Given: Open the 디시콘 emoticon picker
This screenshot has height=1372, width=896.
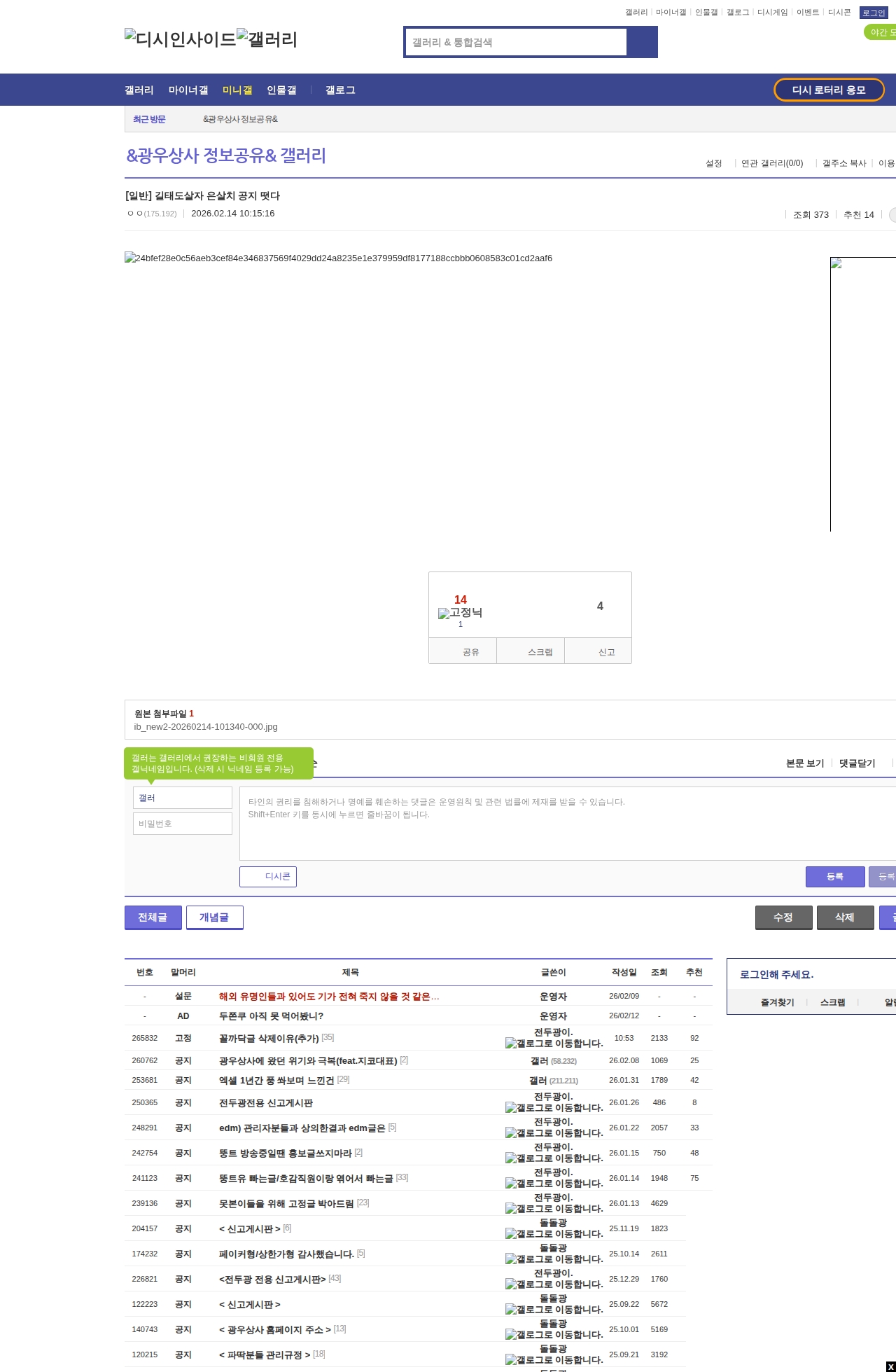Looking at the screenshot, I should (x=268, y=877).
